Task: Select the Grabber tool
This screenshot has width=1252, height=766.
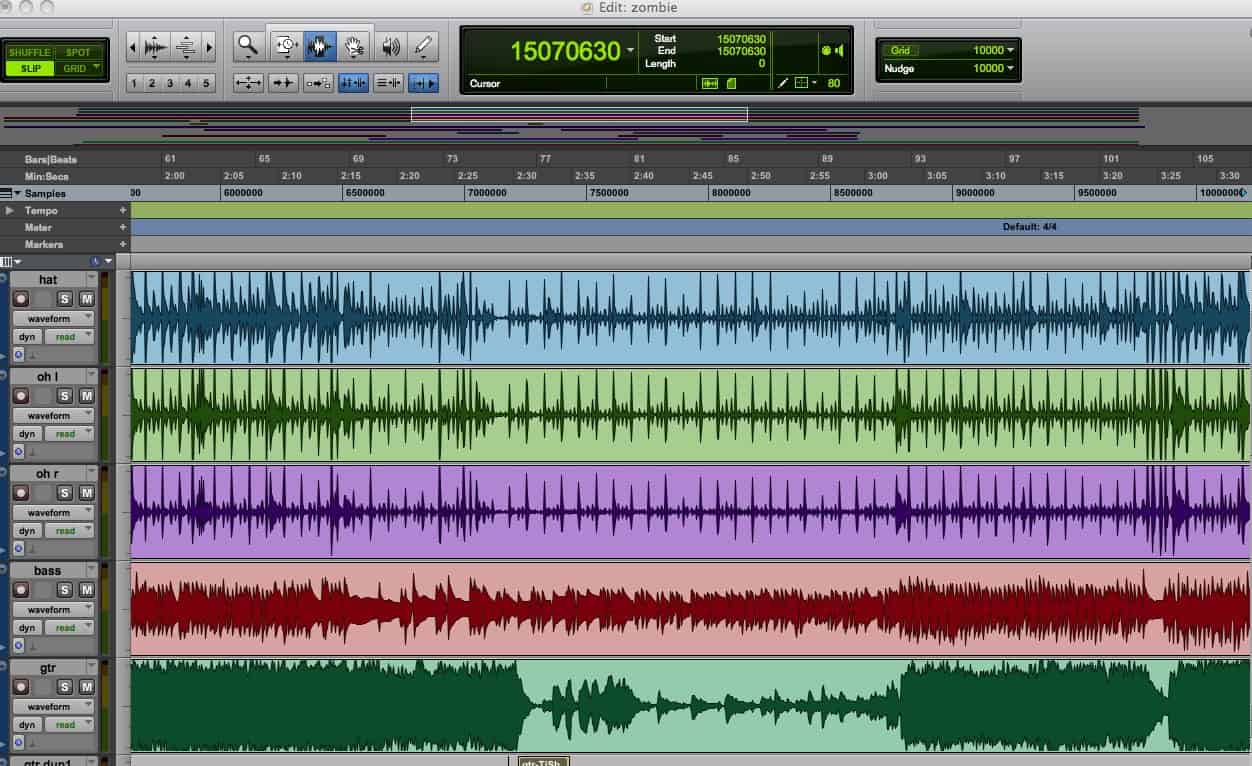Action: coord(352,47)
